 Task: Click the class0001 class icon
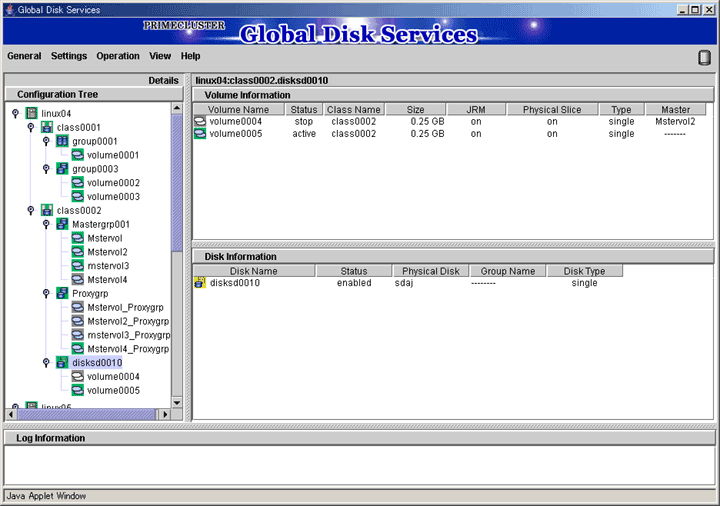(47, 127)
